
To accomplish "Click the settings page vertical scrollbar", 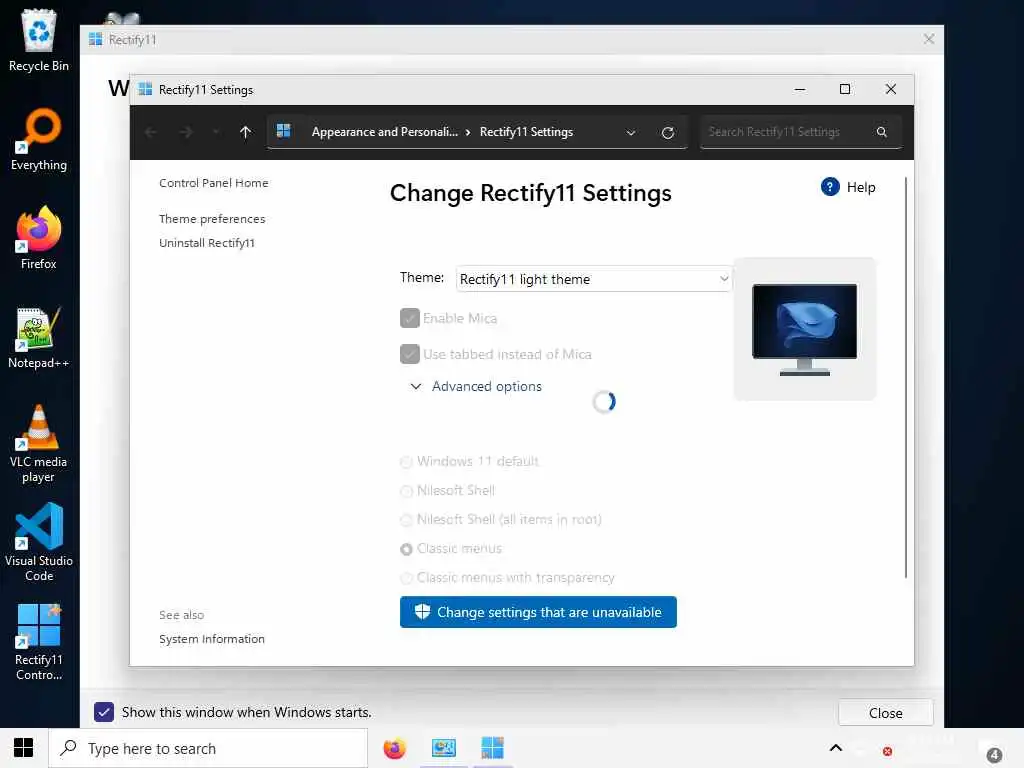I will [x=906, y=377].
